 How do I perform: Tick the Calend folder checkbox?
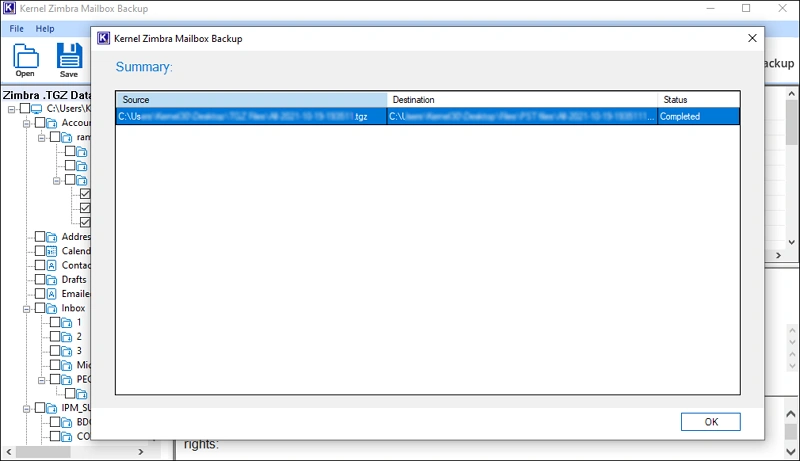(x=40, y=250)
